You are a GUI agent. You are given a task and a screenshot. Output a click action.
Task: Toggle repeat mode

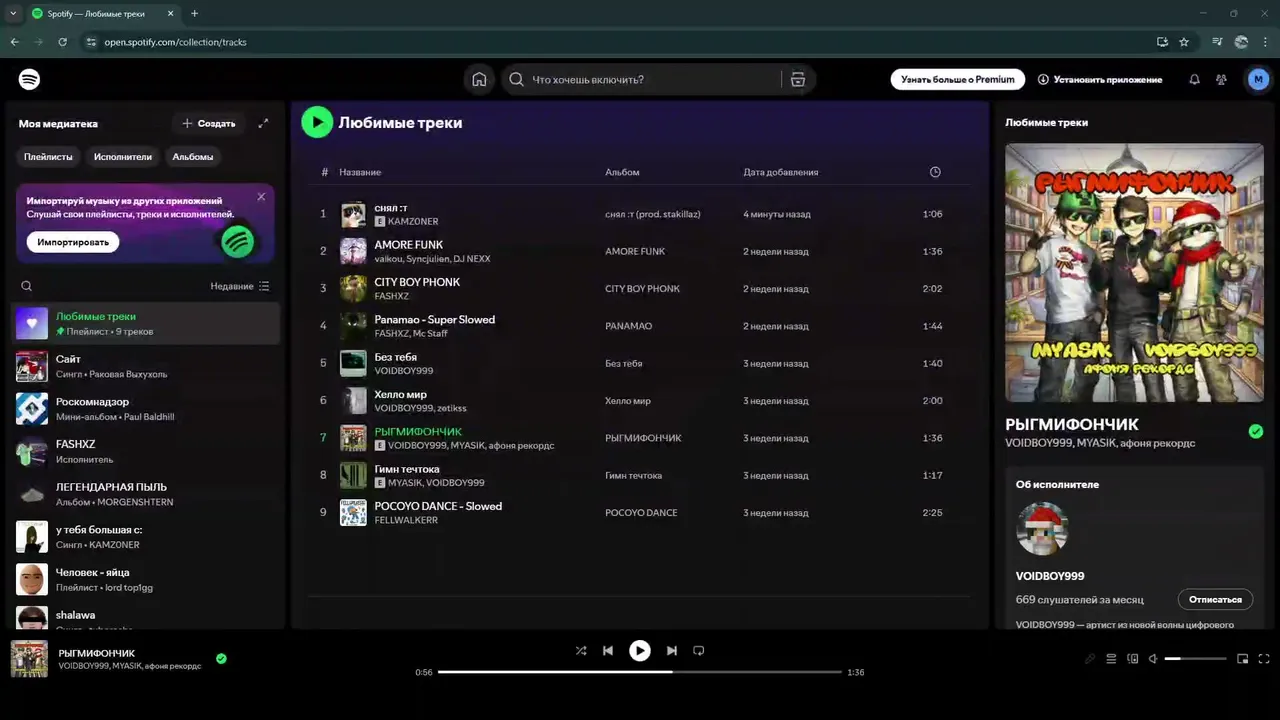pyautogui.click(x=699, y=650)
